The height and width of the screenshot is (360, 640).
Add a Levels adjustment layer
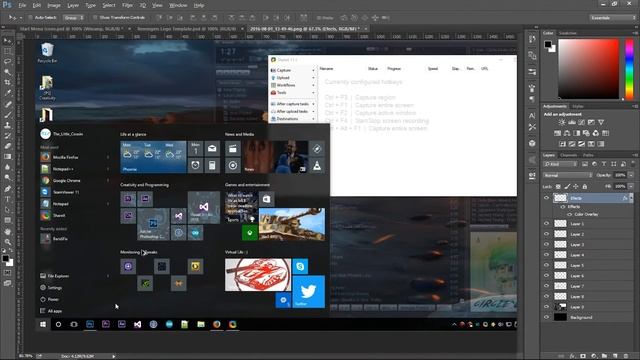click(x=572, y=122)
